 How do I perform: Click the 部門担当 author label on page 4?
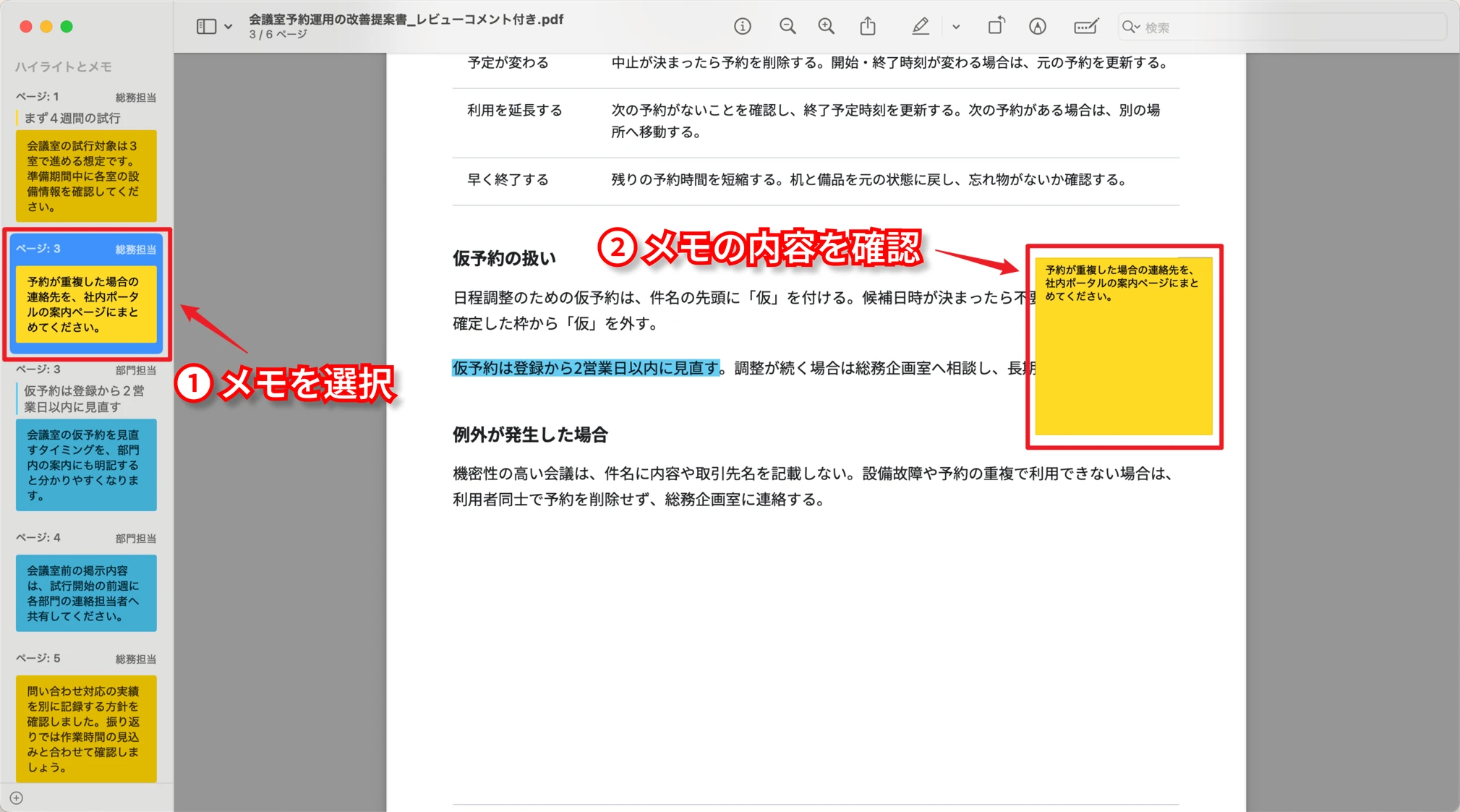136,538
